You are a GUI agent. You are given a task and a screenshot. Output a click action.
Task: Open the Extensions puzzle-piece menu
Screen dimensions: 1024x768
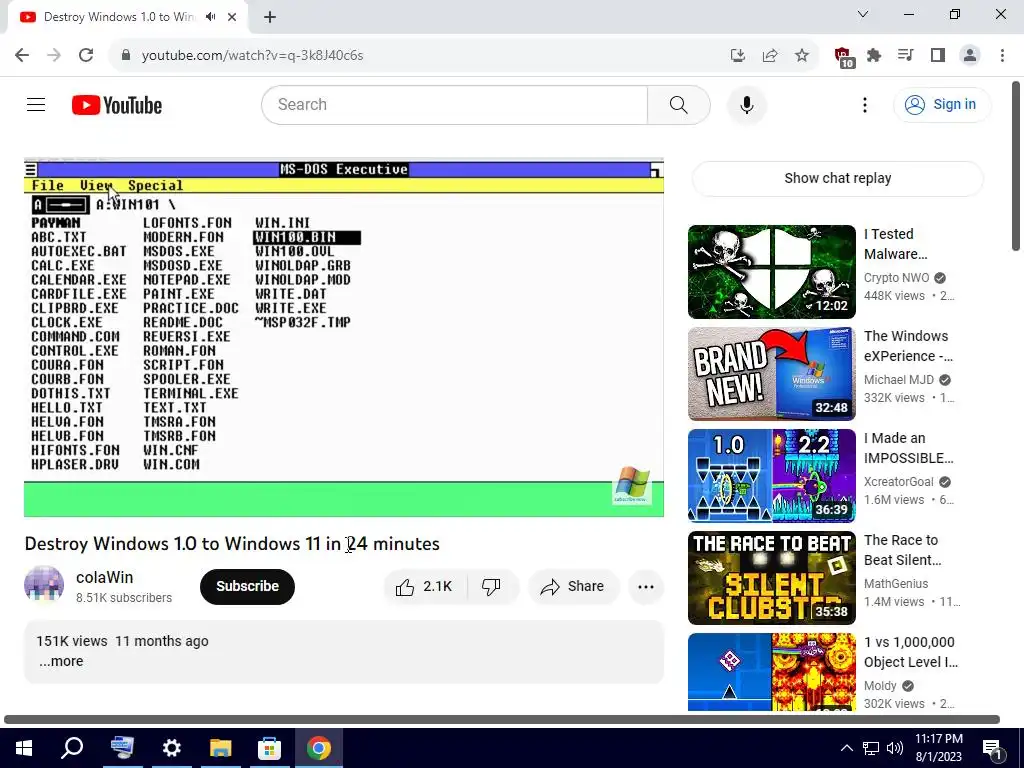874,56
